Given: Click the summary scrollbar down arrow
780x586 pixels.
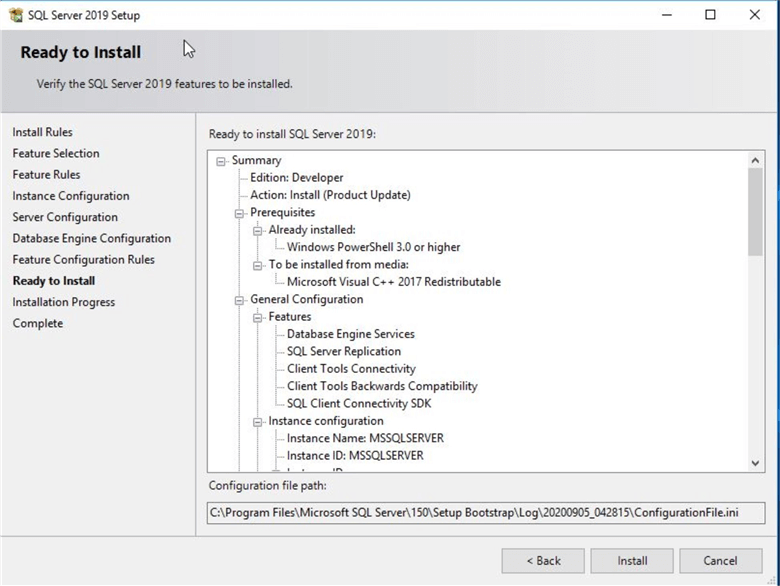Looking at the screenshot, I should (x=755, y=463).
